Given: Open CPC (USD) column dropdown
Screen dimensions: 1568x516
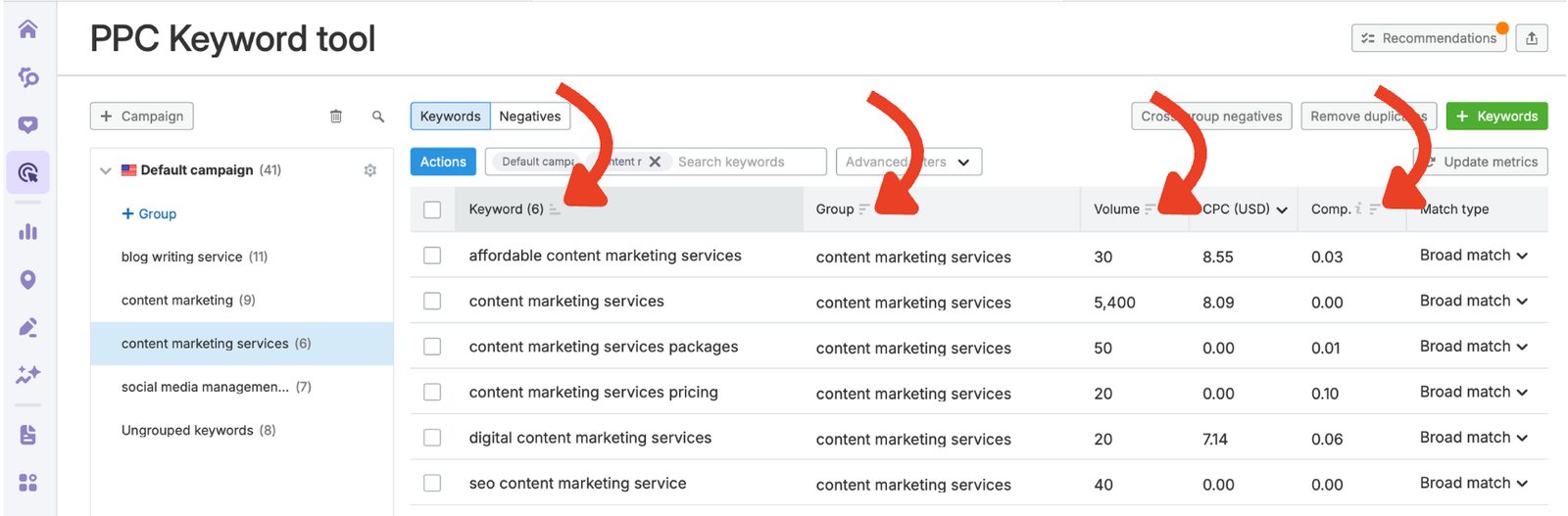Looking at the screenshot, I should point(1282,210).
